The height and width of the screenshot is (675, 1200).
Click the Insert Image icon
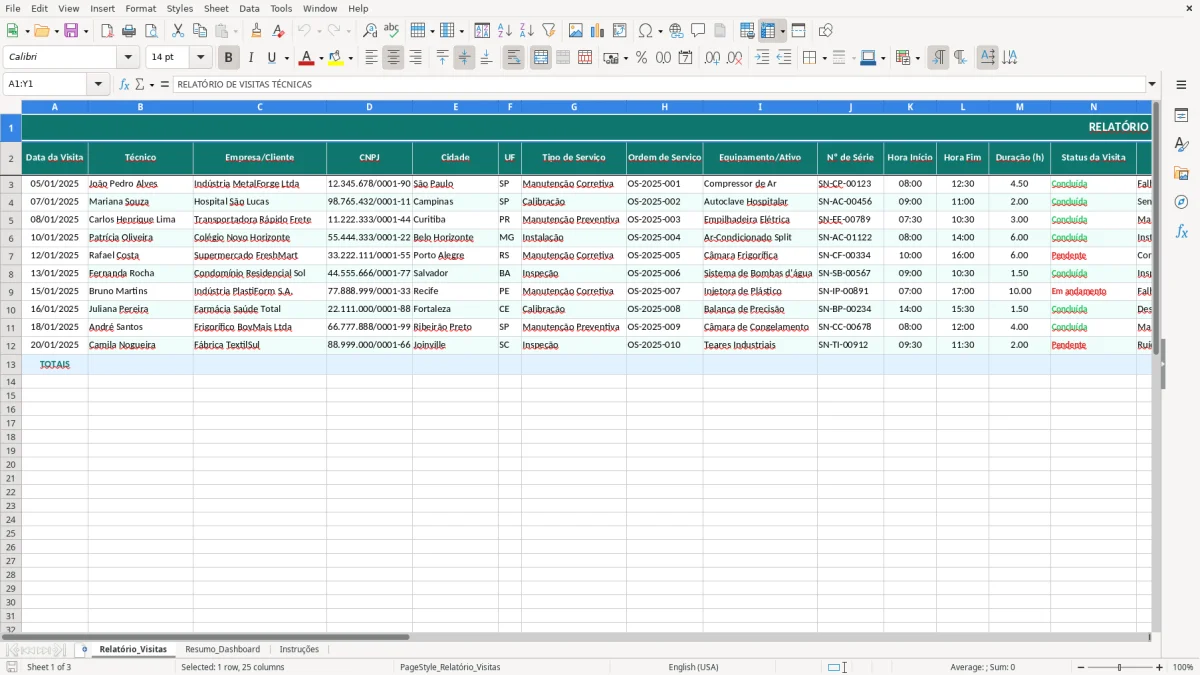coord(576,31)
